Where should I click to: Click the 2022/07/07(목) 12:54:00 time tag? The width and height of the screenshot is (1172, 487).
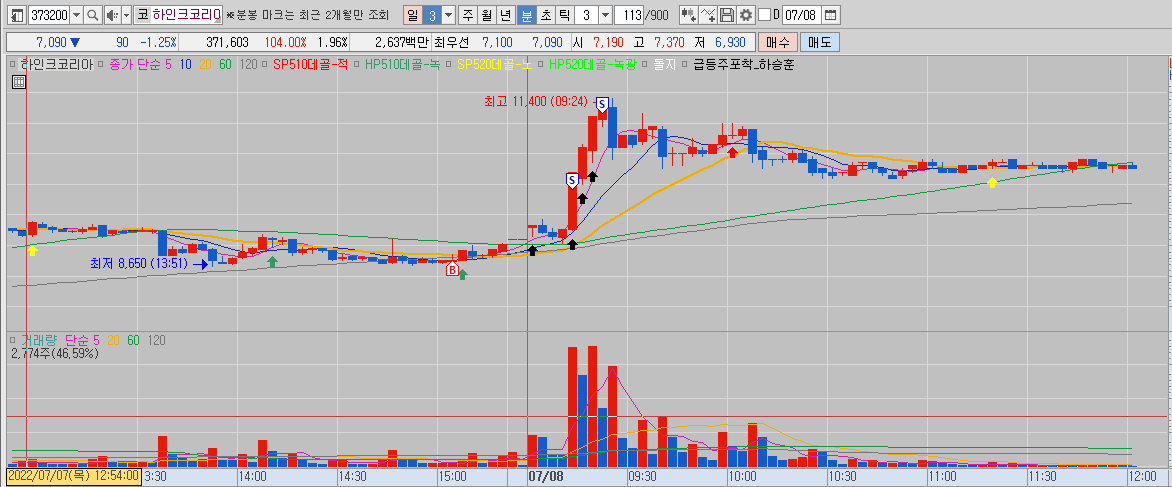(74, 475)
